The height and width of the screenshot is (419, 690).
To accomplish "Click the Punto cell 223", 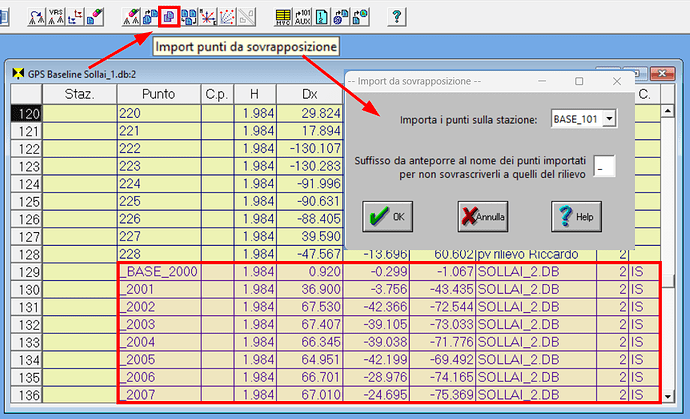I will (159, 166).
